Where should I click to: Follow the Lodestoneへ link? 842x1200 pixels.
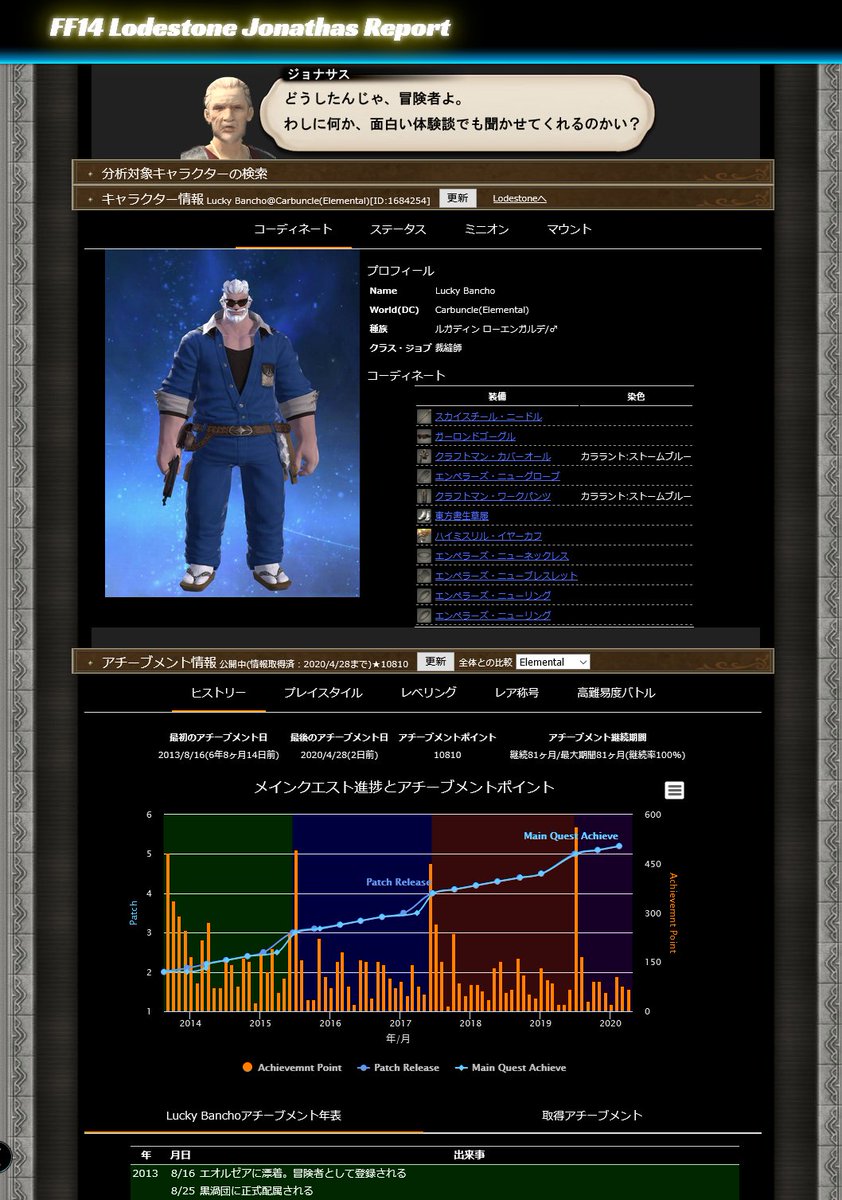(x=520, y=199)
